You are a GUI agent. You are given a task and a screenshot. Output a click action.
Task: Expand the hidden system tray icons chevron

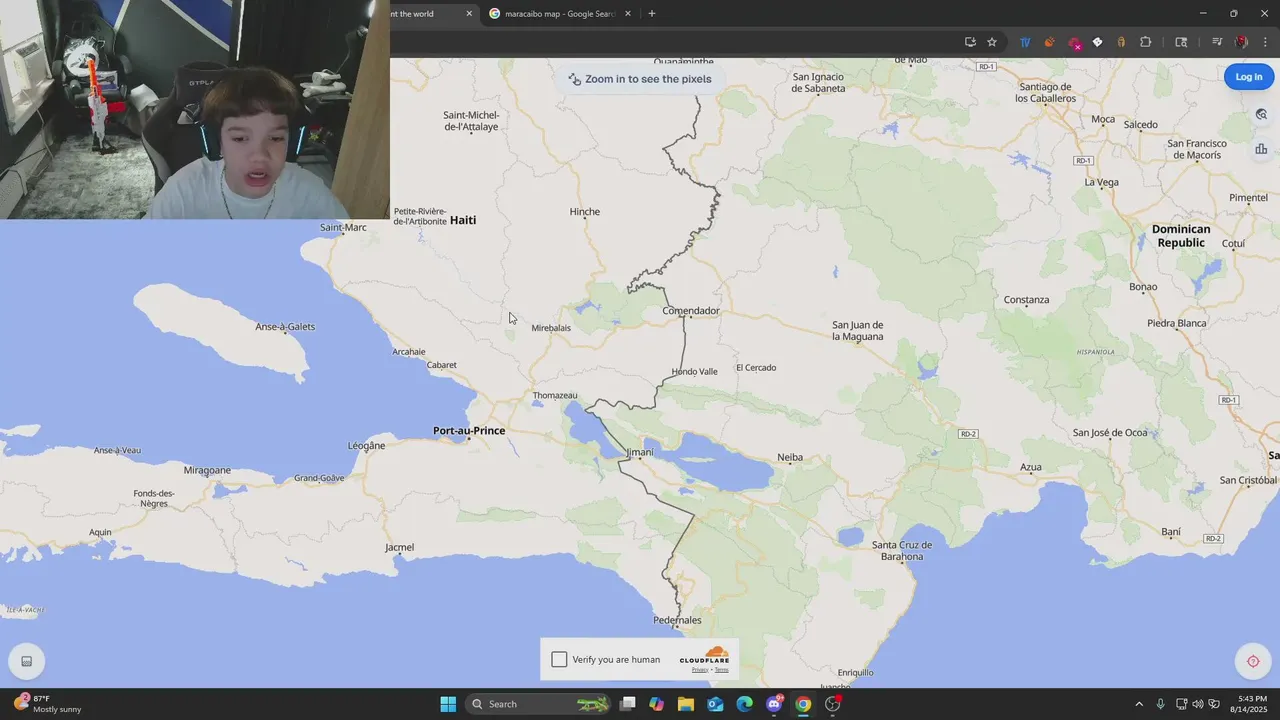point(1138,704)
